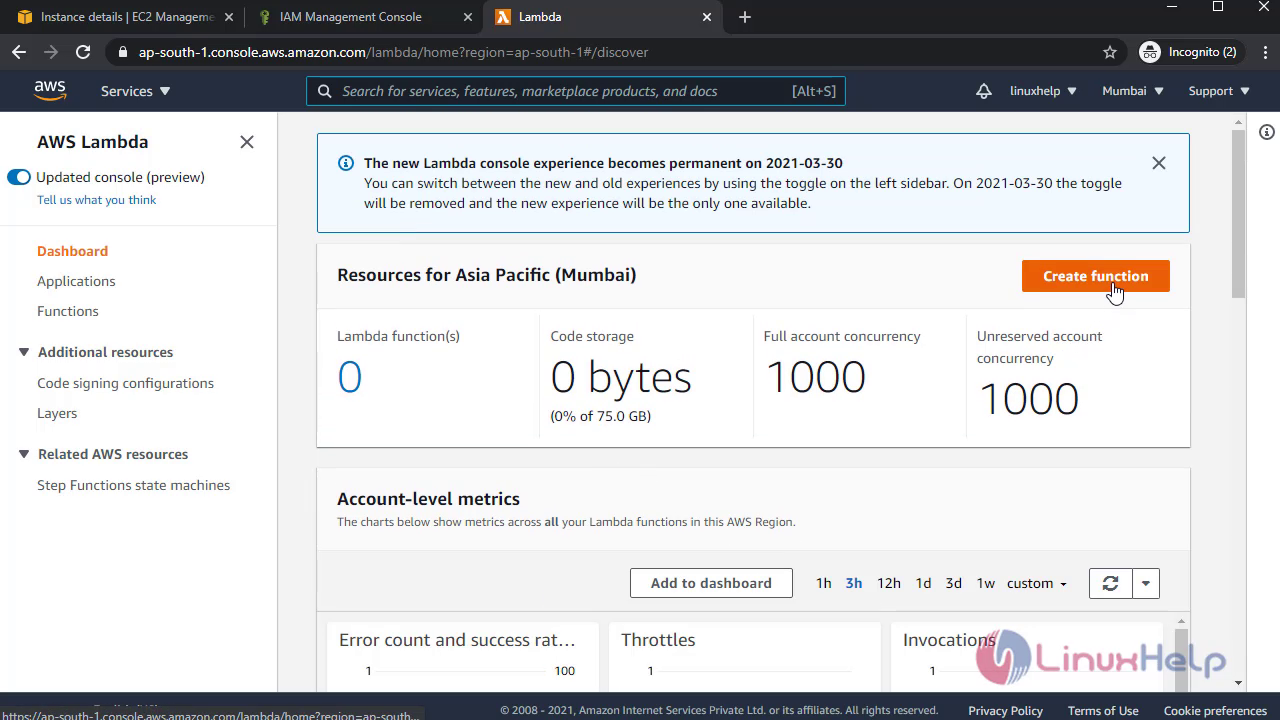Image resolution: width=1280 pixels, height=720 pixels.
Task: Click the page vertical scrollbar thumb
Action: tap(1238, 213)
